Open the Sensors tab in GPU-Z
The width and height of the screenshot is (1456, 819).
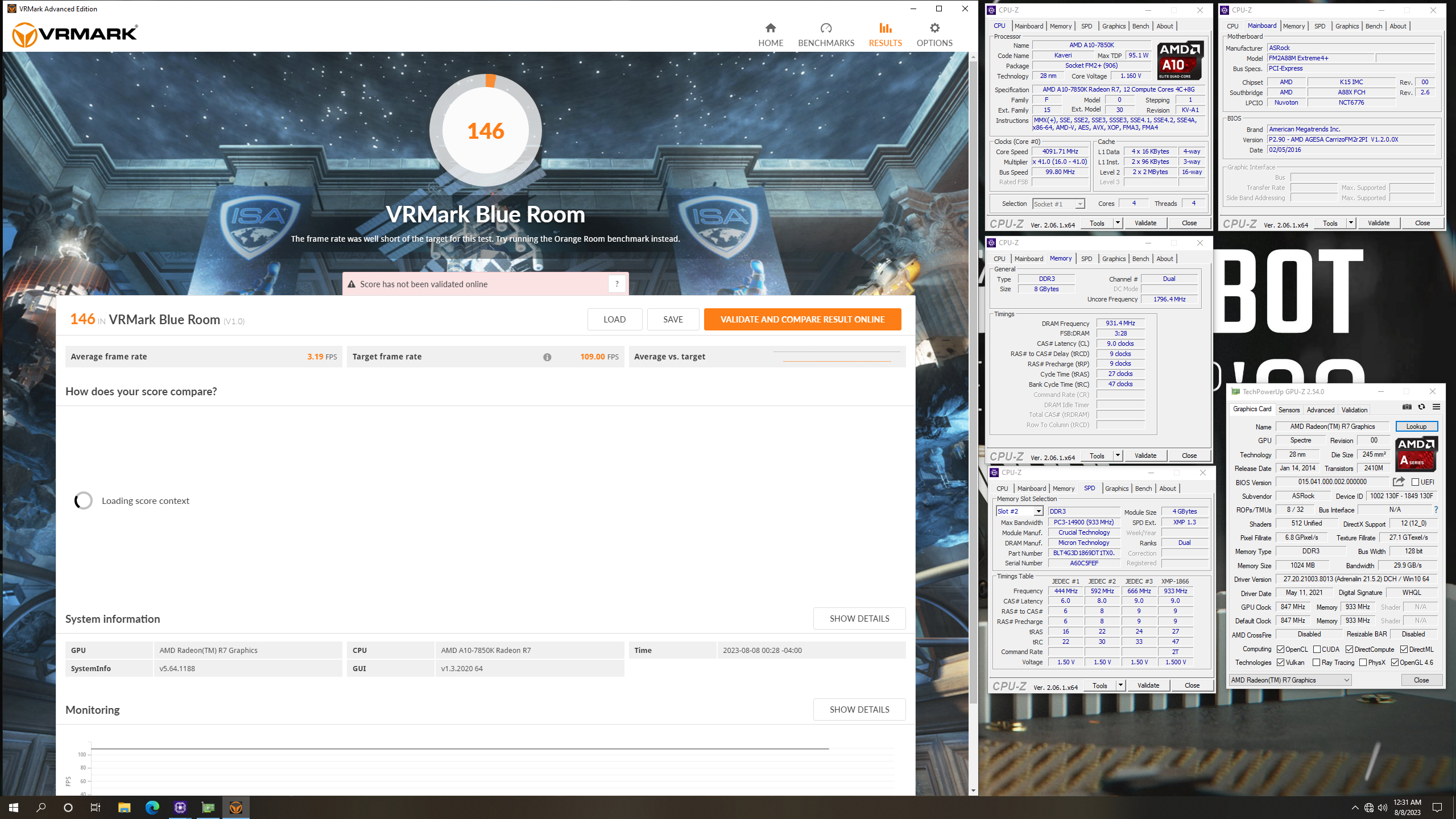coord(1289,409)
